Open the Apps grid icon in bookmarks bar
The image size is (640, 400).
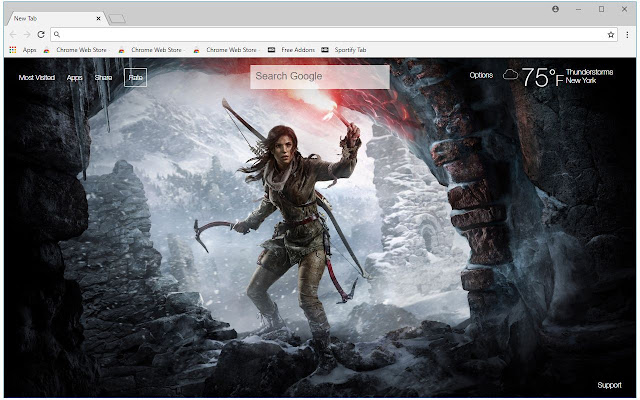(x=13, y=50)
